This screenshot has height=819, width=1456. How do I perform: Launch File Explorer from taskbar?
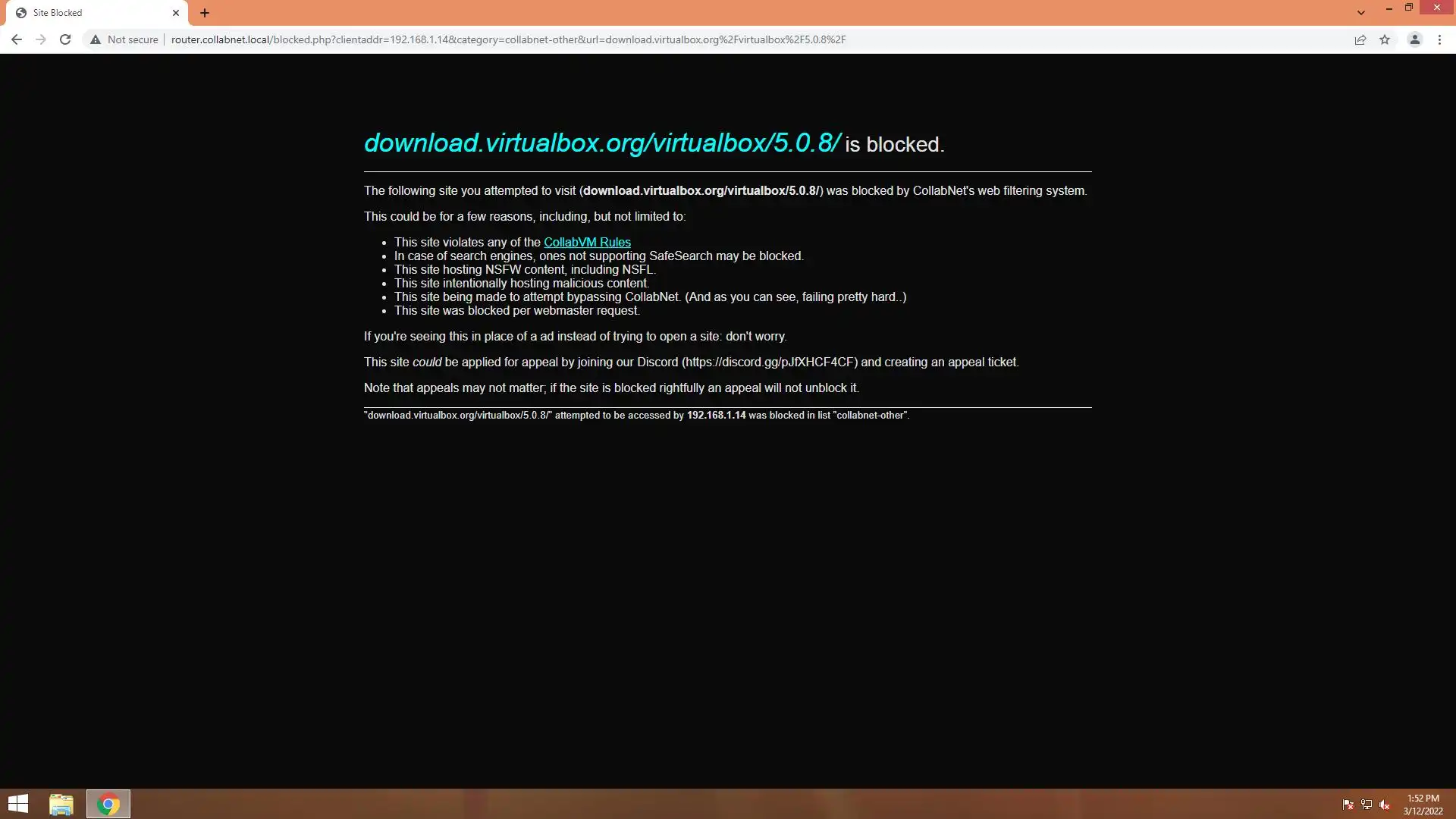click(61, 804)
